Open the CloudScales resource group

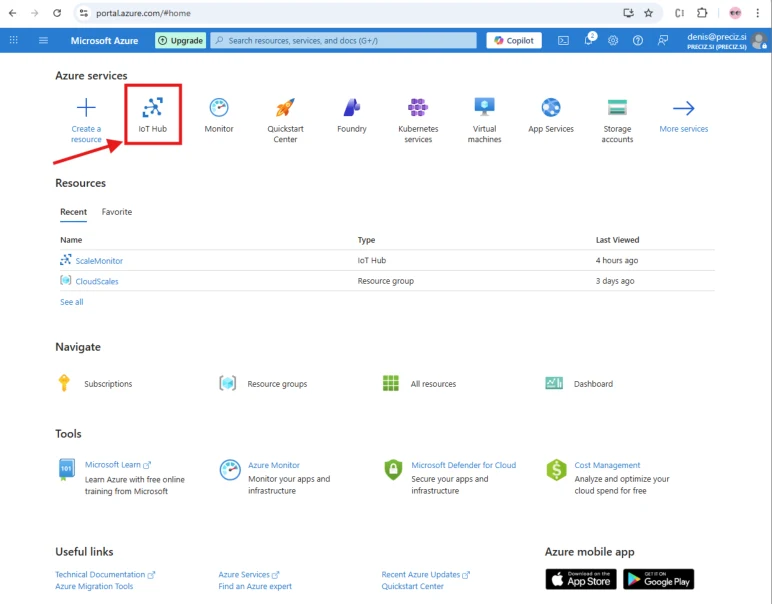(x=97, y=282)
